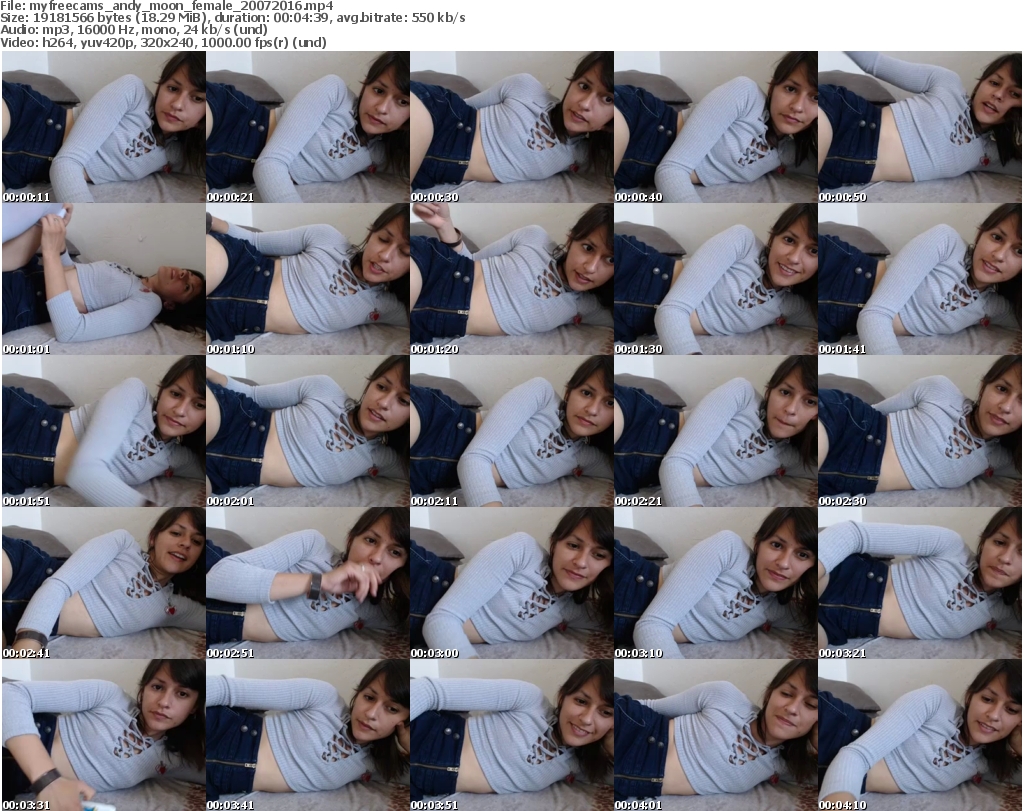Select the thumbnail frame at 00:00:50
The height and width of the screenshot is (811, 1024).
[920, 127]
